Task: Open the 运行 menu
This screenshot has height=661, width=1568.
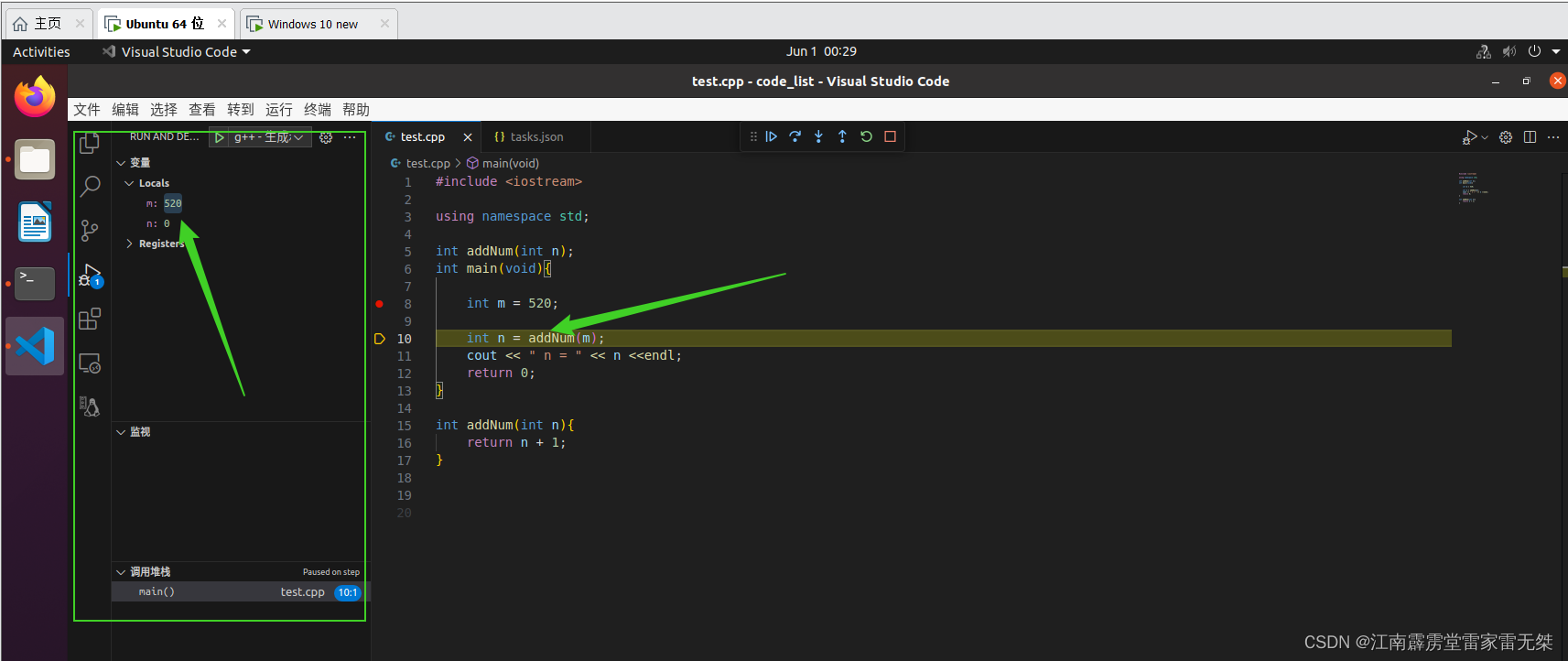Action: pyautogui.click(x=279, y=110)
